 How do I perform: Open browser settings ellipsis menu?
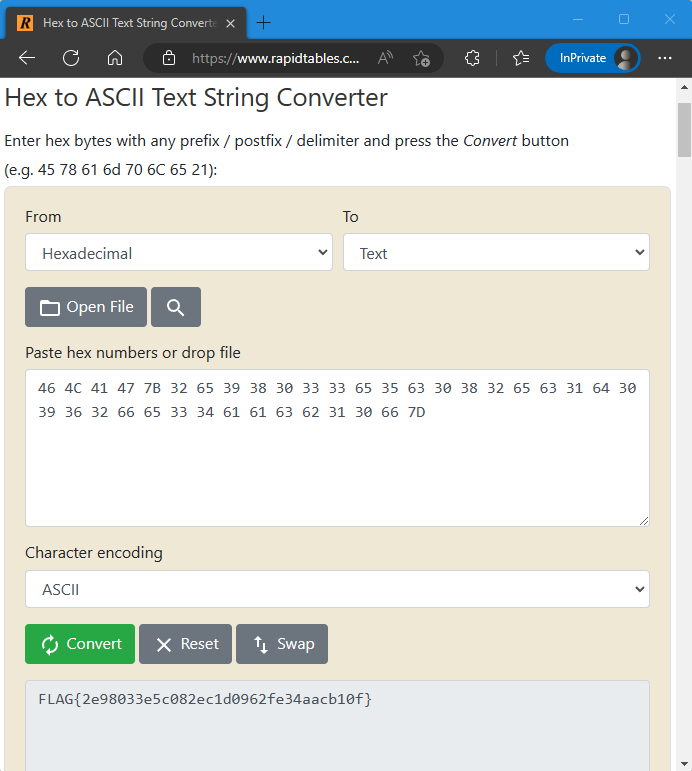pyautogui.click(x=665, y=58)
